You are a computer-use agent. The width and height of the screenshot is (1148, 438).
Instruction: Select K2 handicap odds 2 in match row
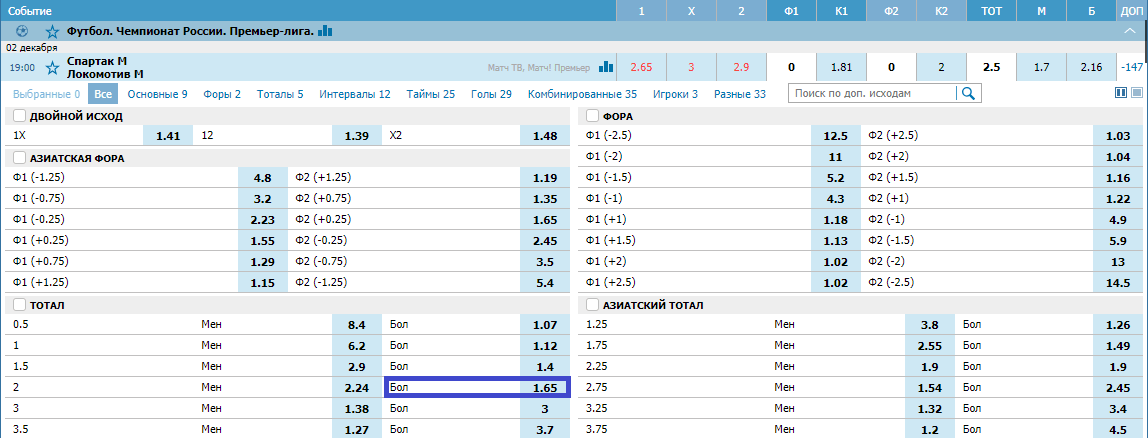coord(941,67)
